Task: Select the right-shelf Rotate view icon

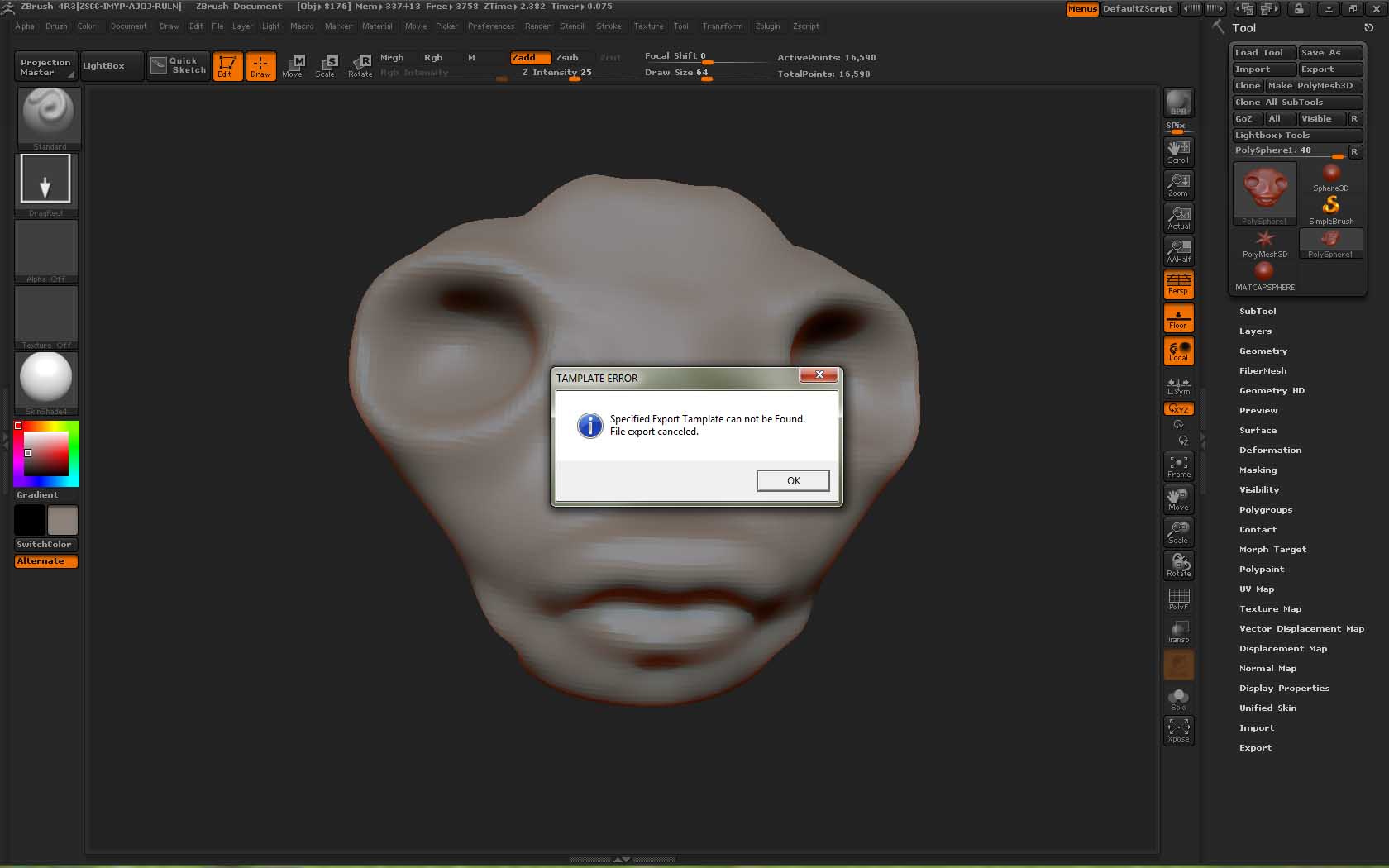Action: pyautogui.click(x=1178, y=565)
